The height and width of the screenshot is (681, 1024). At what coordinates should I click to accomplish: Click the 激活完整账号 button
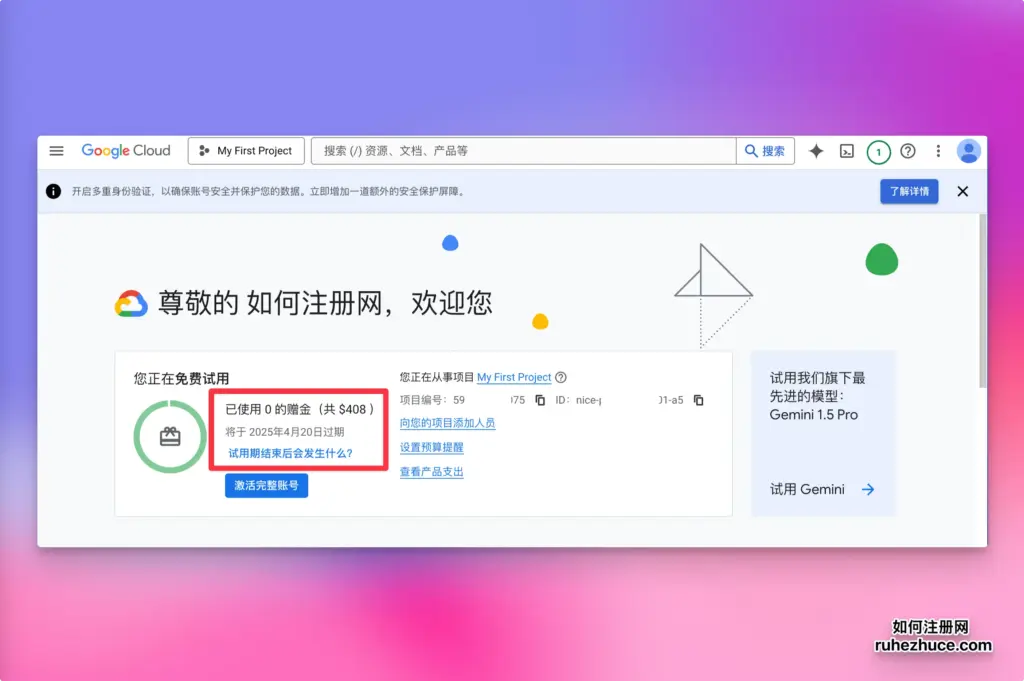tap(266, 485)
